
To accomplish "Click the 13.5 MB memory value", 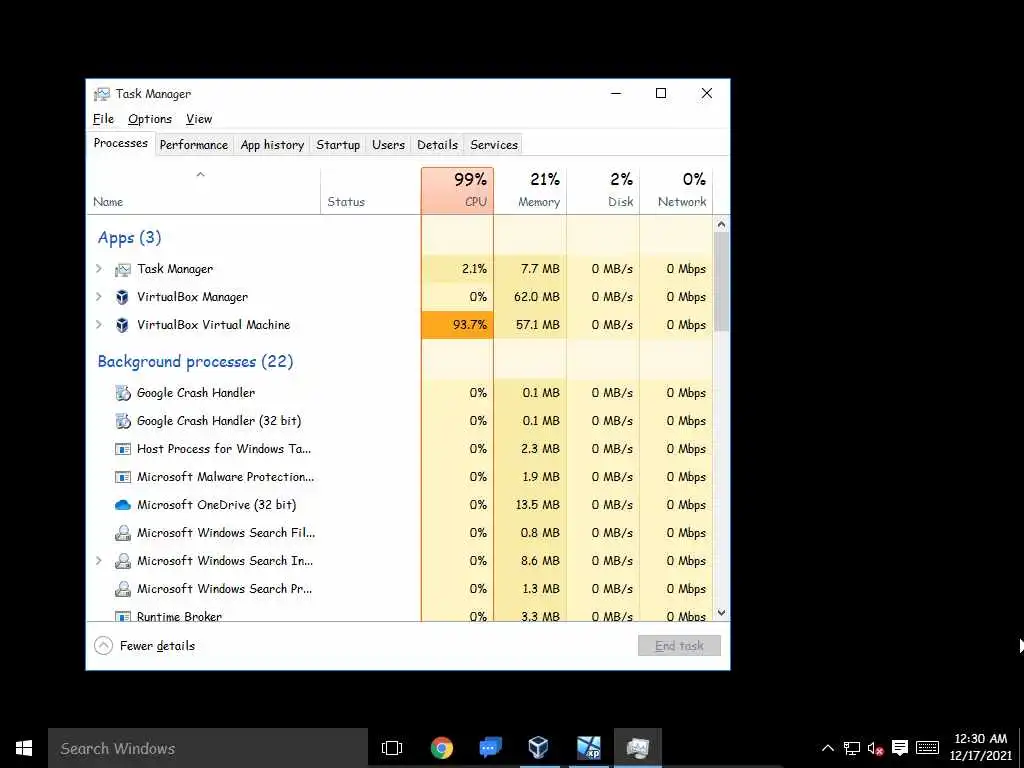I will point(537,505).
